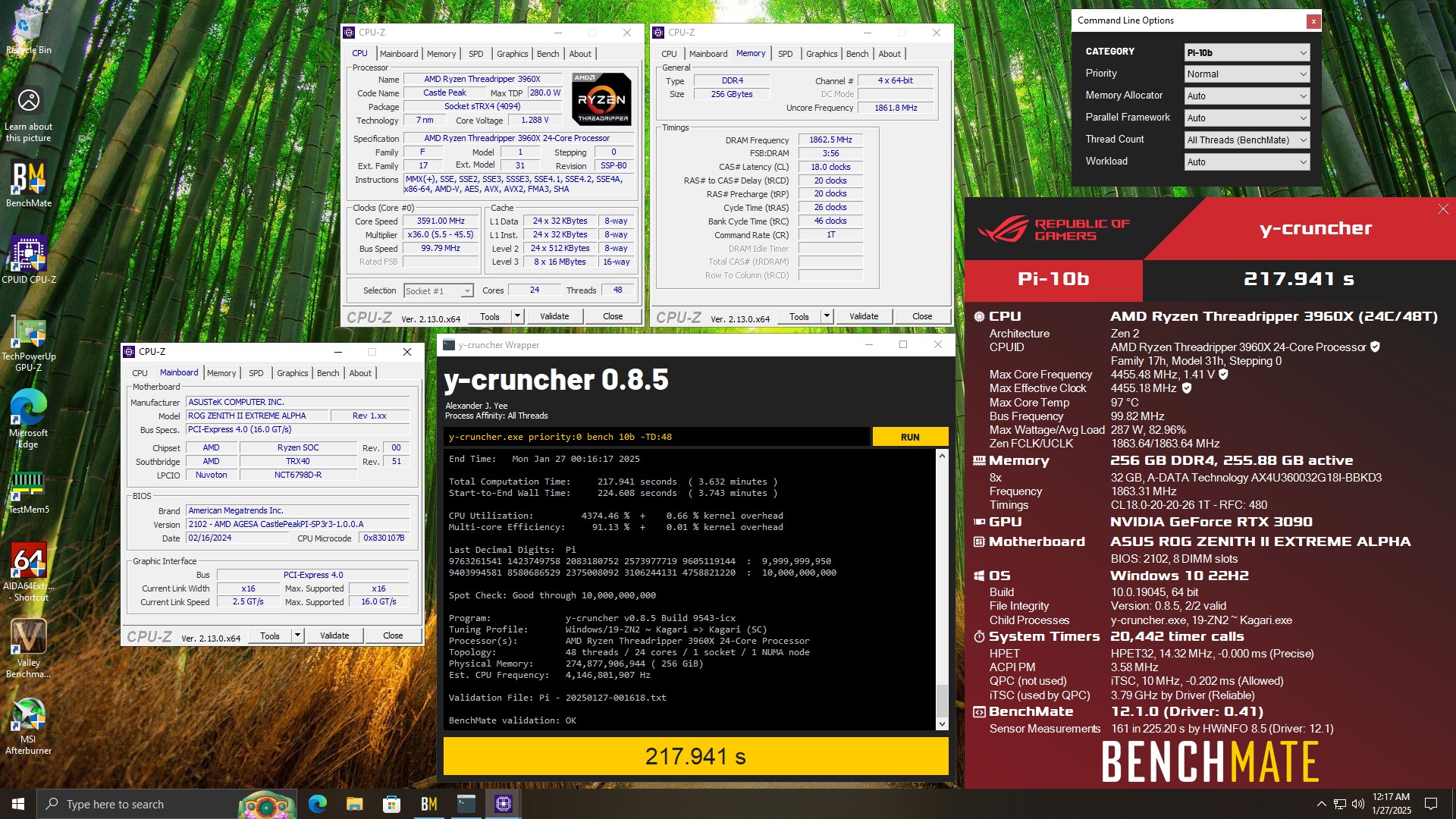Click the y-cruncher output scrollbar up arrow

point(942,456)
